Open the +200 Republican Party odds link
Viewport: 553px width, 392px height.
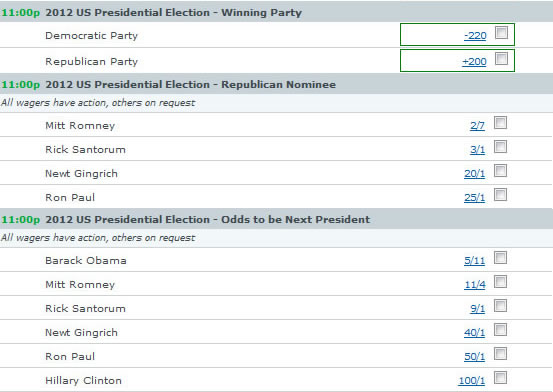coord(474,62)
